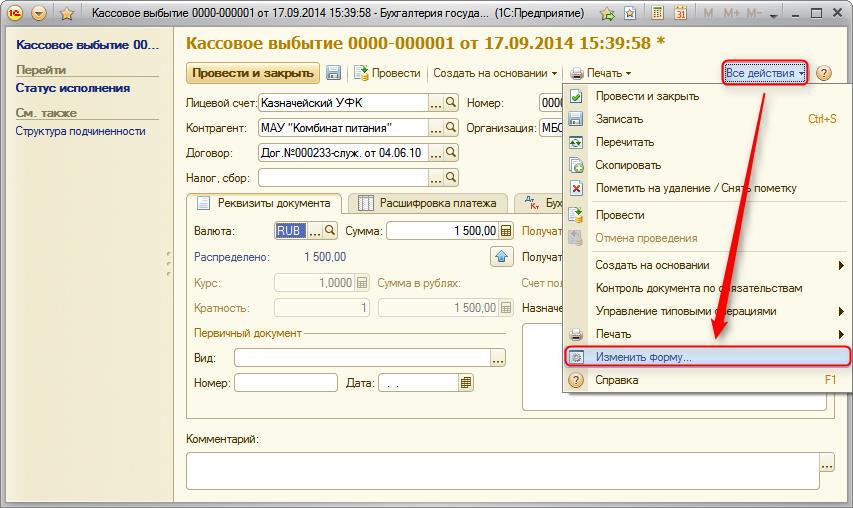Click the star favorites icon in title bar

point(67,13)
